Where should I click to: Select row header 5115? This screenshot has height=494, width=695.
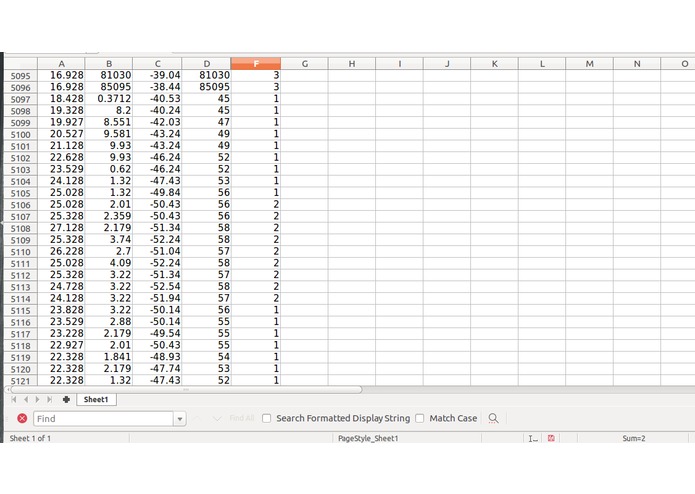[20, 311]
